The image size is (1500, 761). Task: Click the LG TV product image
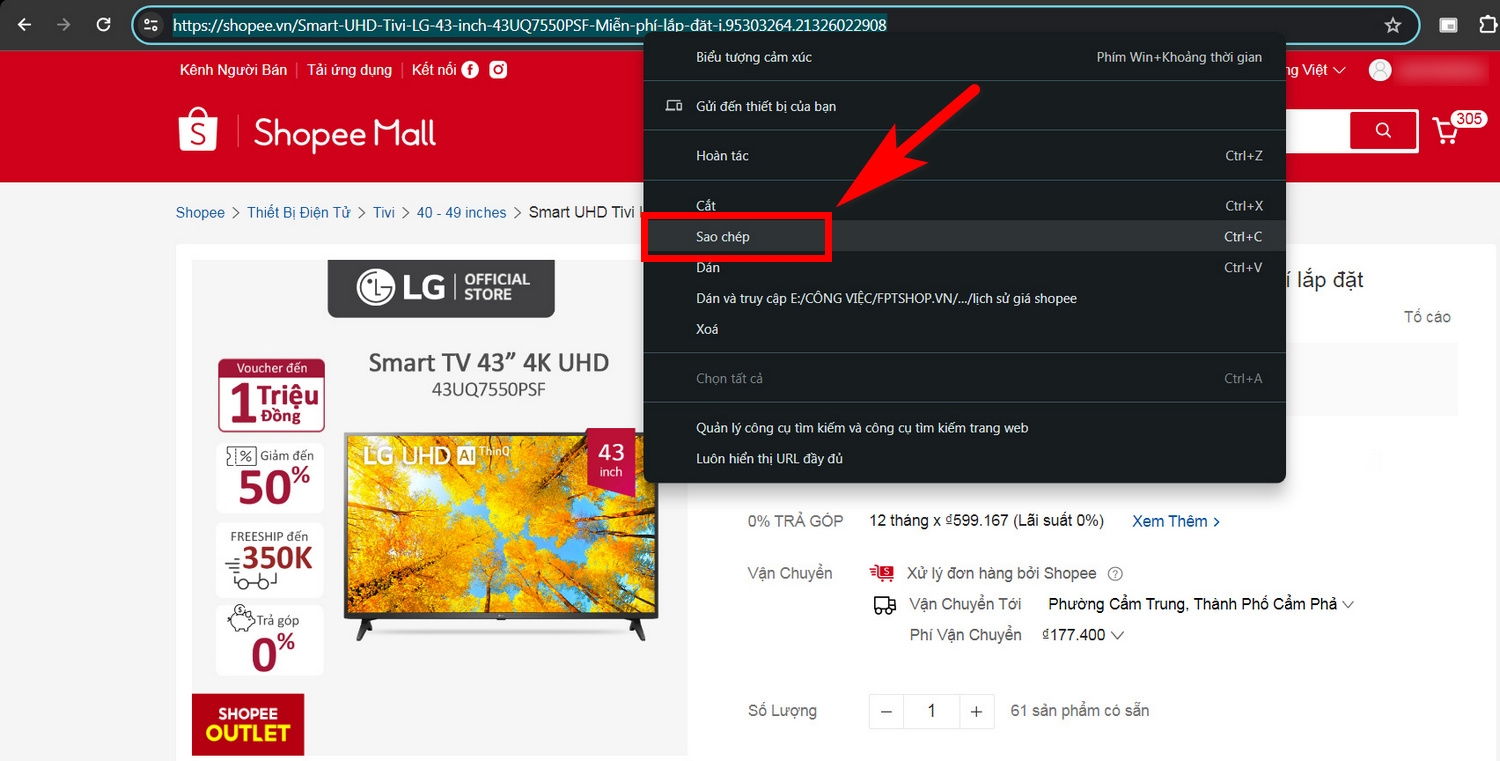click(x=501, y=535)
